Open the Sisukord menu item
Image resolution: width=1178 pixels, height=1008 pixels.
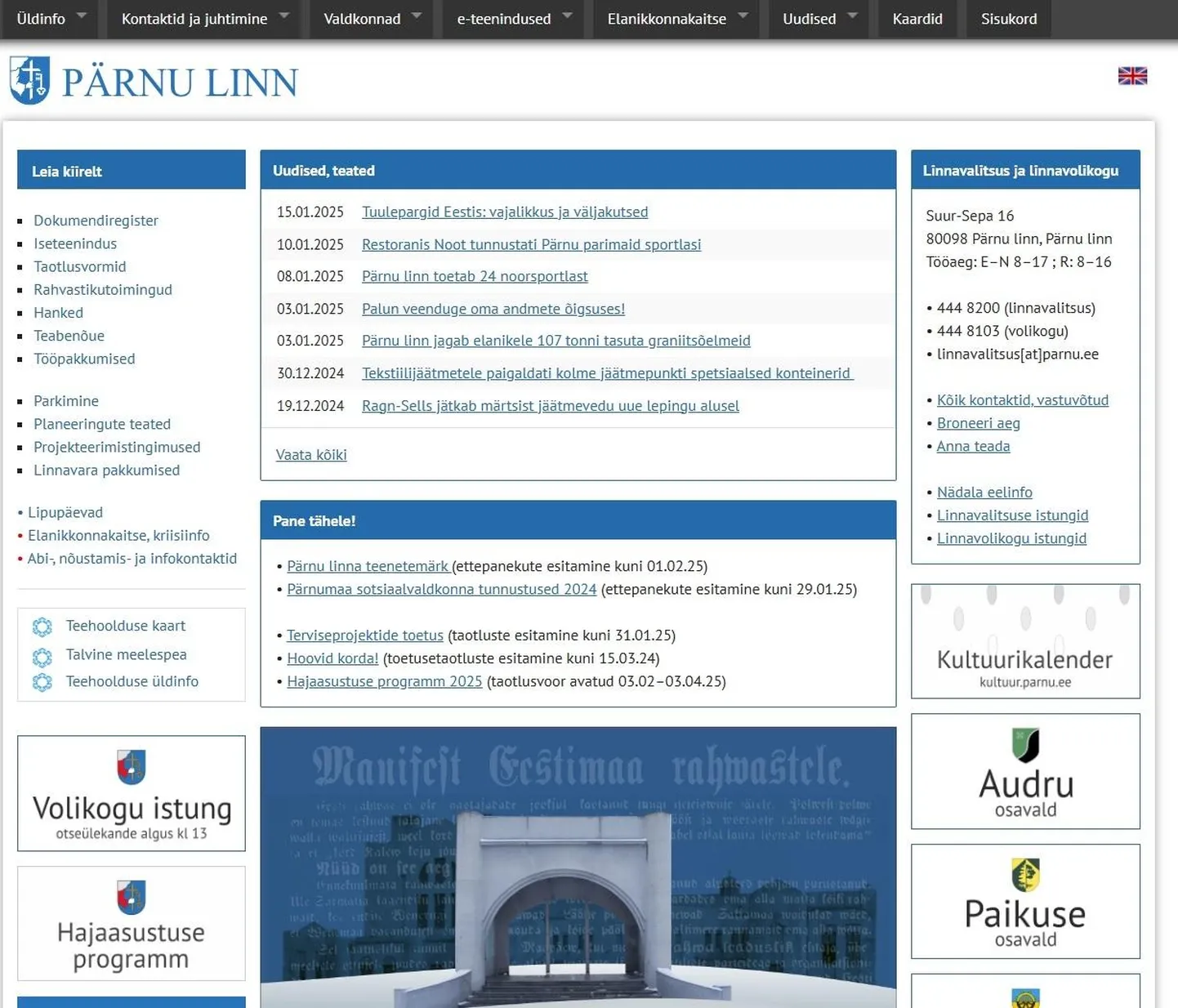point(1009,19)
